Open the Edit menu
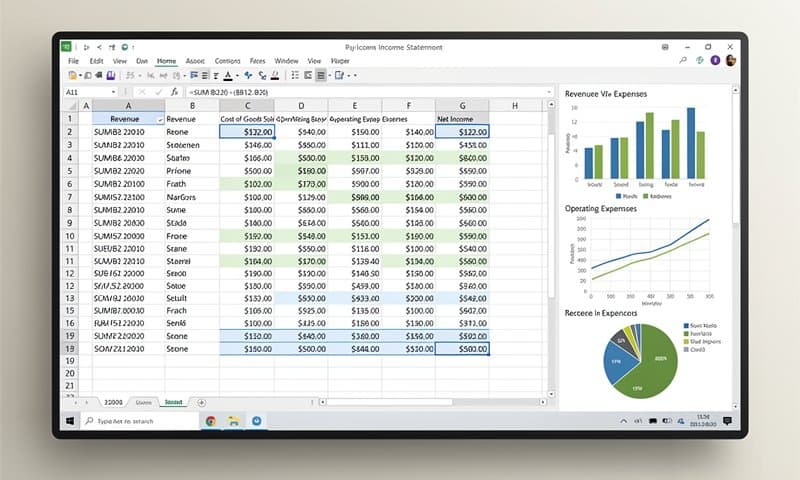800x480 pixels. 96,61
